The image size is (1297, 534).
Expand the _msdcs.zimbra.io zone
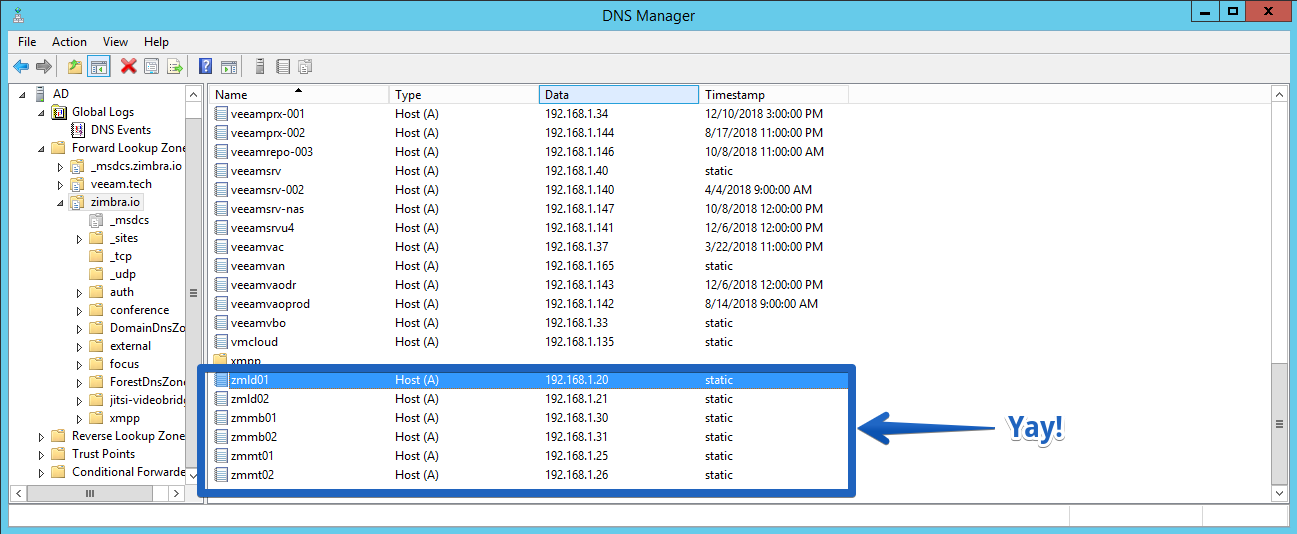click(x=60, y=166)
